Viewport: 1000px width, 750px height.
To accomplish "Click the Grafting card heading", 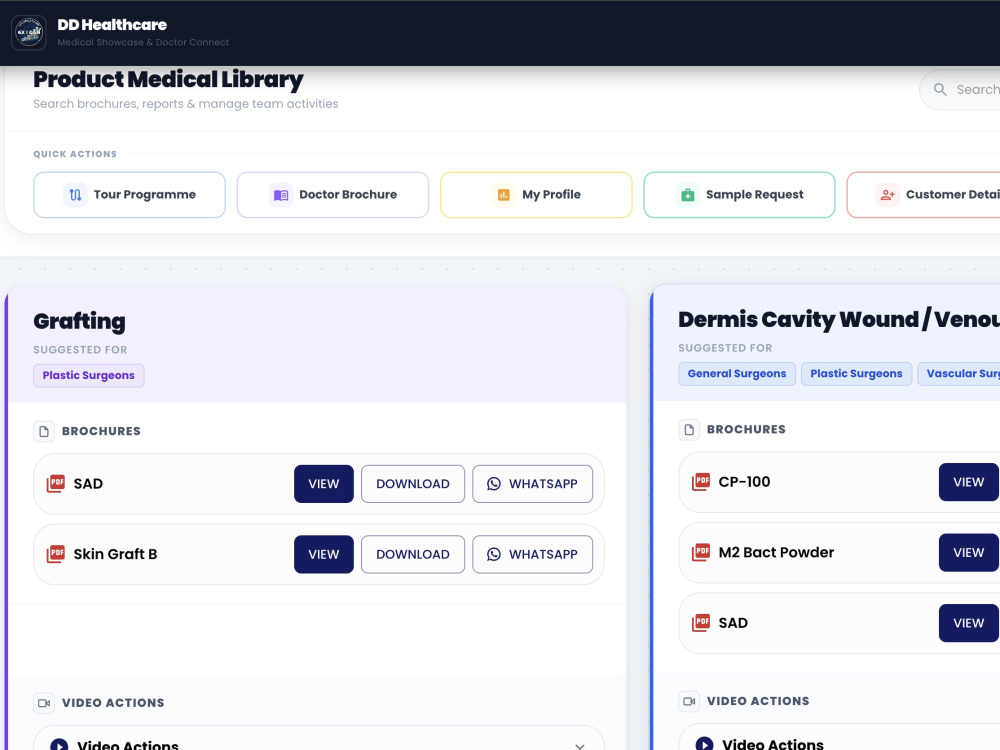I will [x=79, y=321].
